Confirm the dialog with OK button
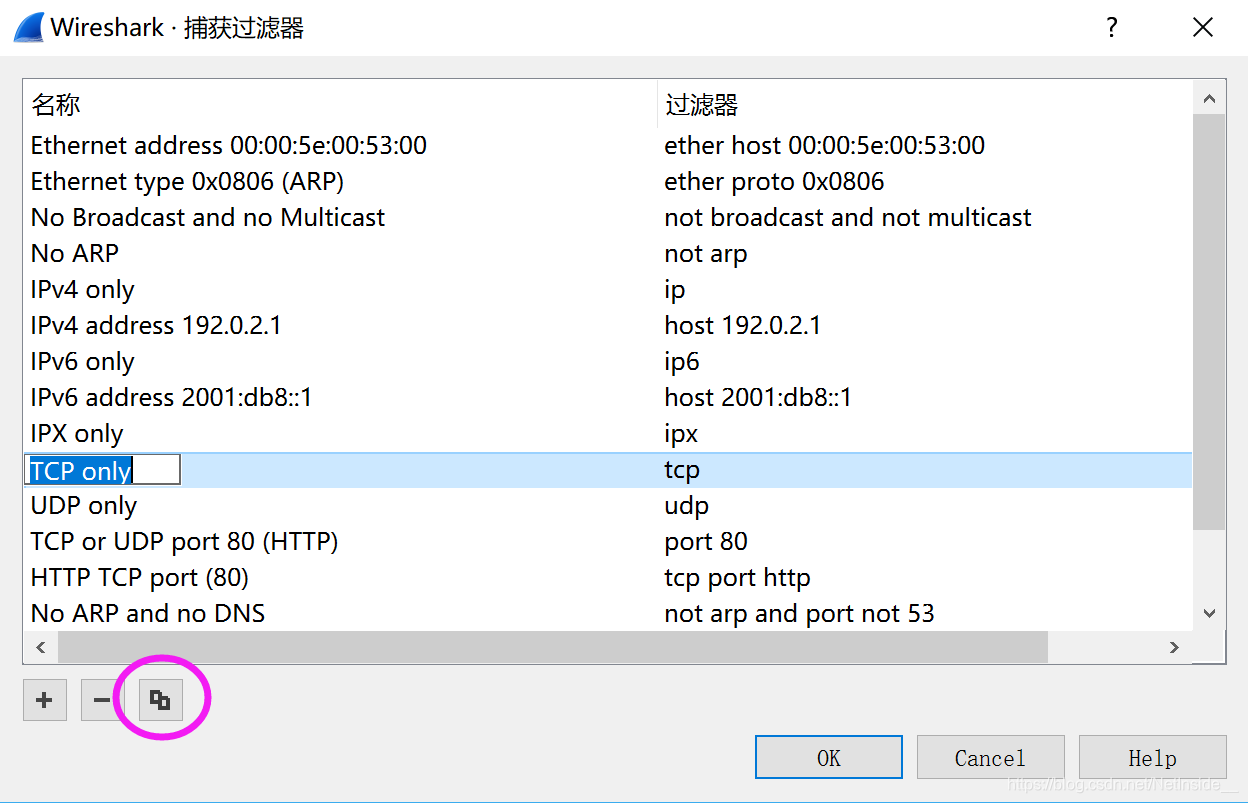 (829, 758)
